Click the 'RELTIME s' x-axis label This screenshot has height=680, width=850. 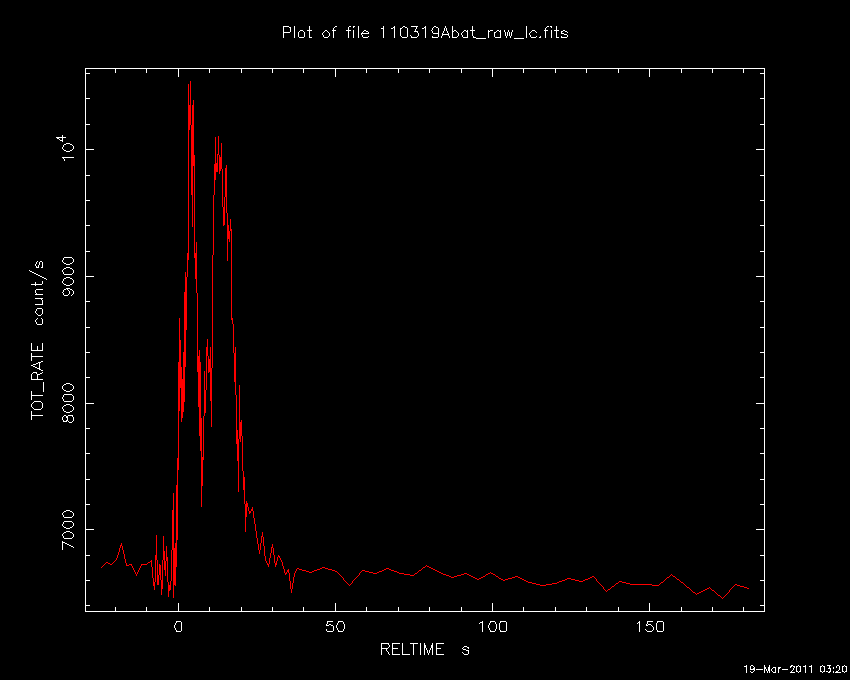[424, 649]
